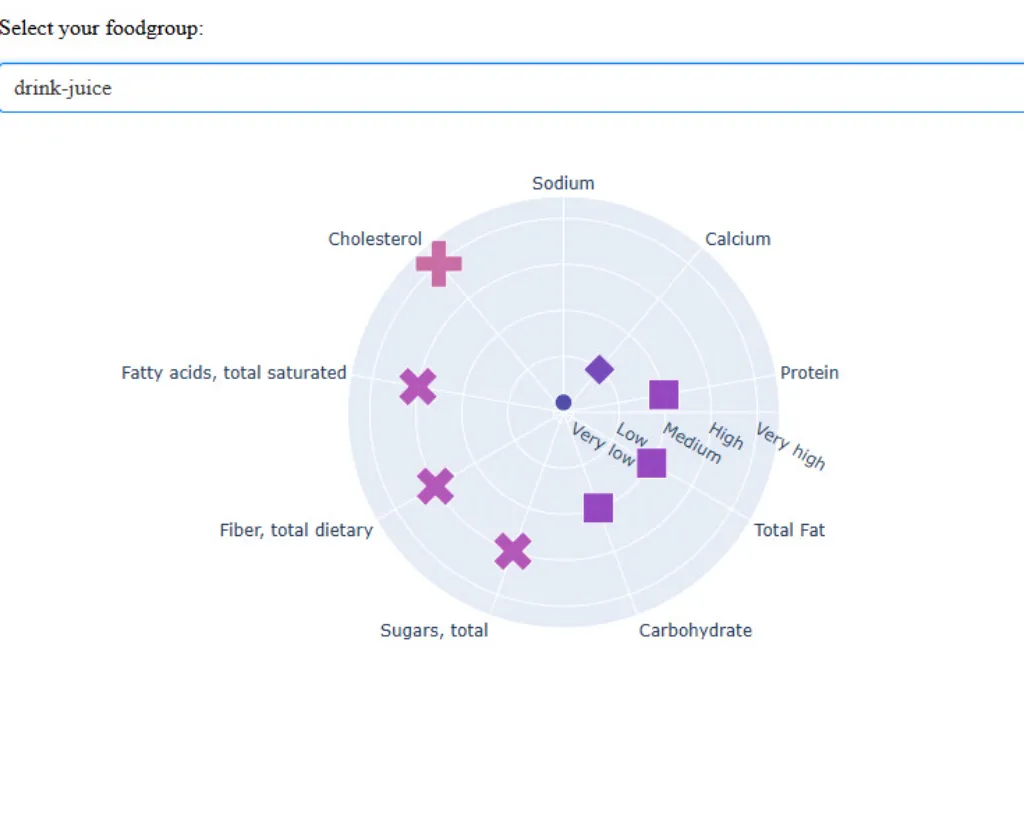Open the foodgroup dropdown showing drink-juice
This screenshot has height=819, width=1024.
point(510,88)
